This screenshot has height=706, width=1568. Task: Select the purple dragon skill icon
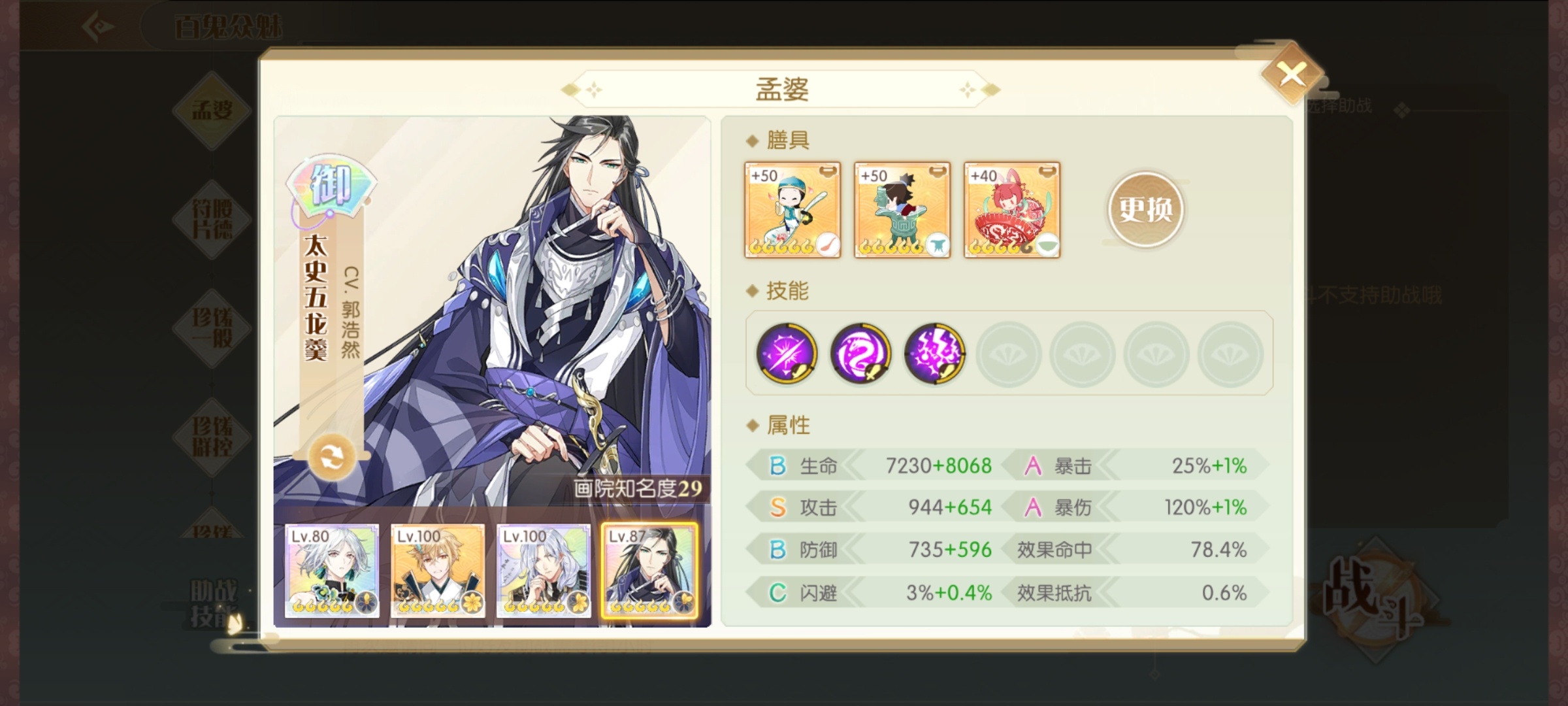click(860, 353)
